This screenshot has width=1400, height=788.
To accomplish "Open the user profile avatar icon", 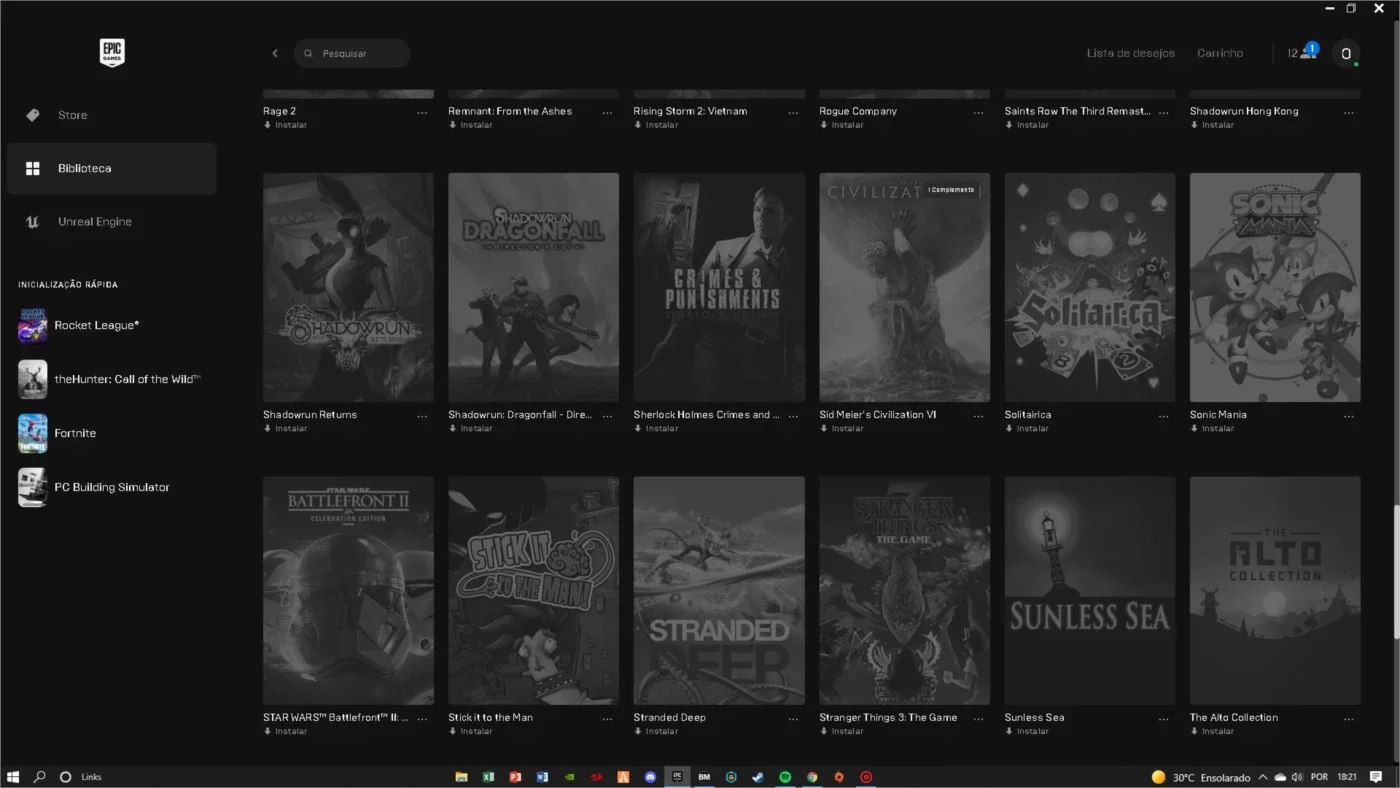I will [1345, 54].
